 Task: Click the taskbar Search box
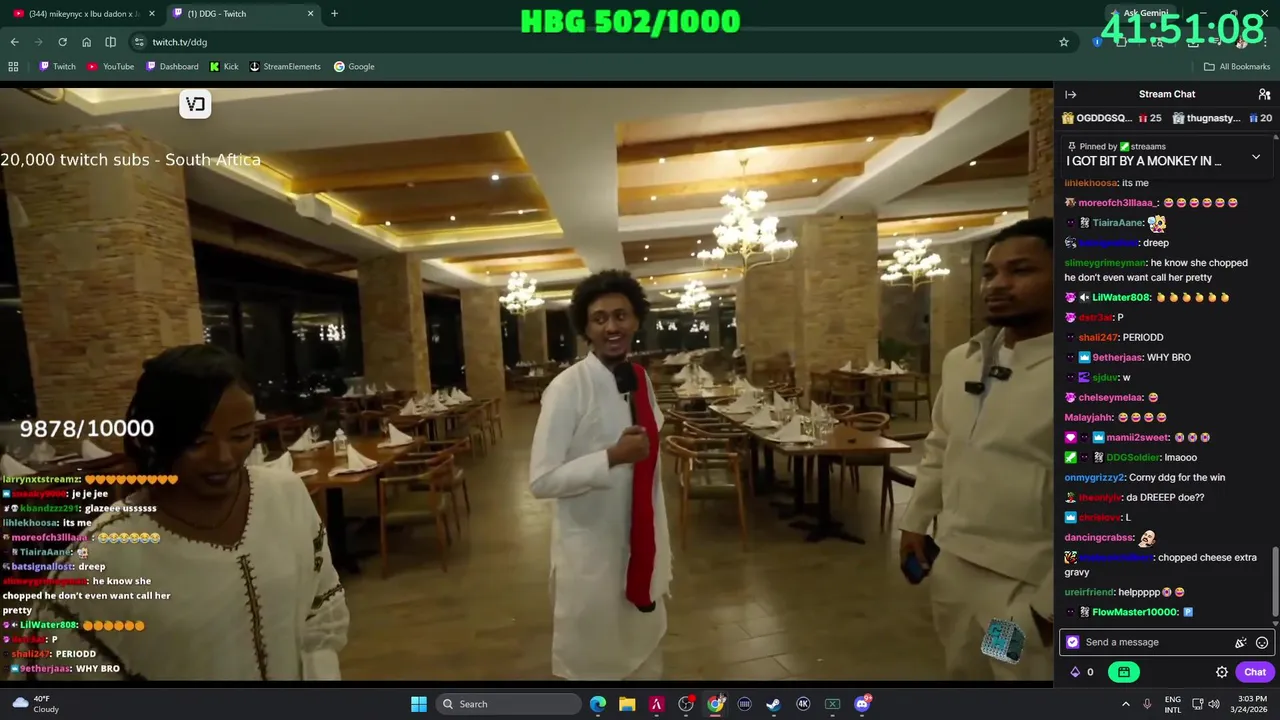click(509, 704)
